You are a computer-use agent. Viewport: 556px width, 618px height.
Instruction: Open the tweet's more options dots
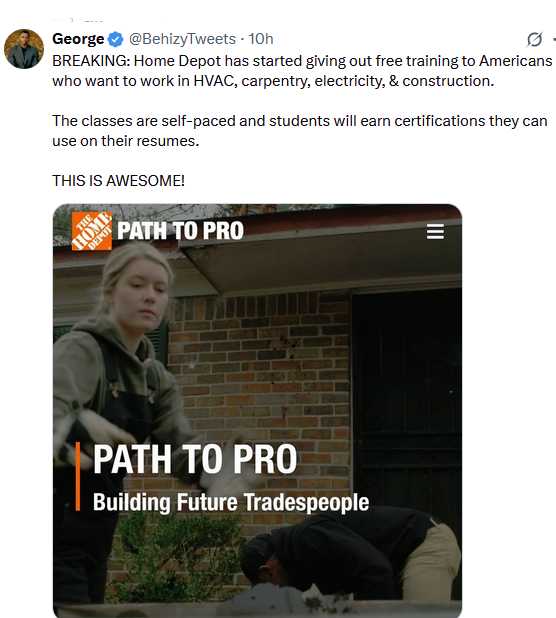pos(554,39)
